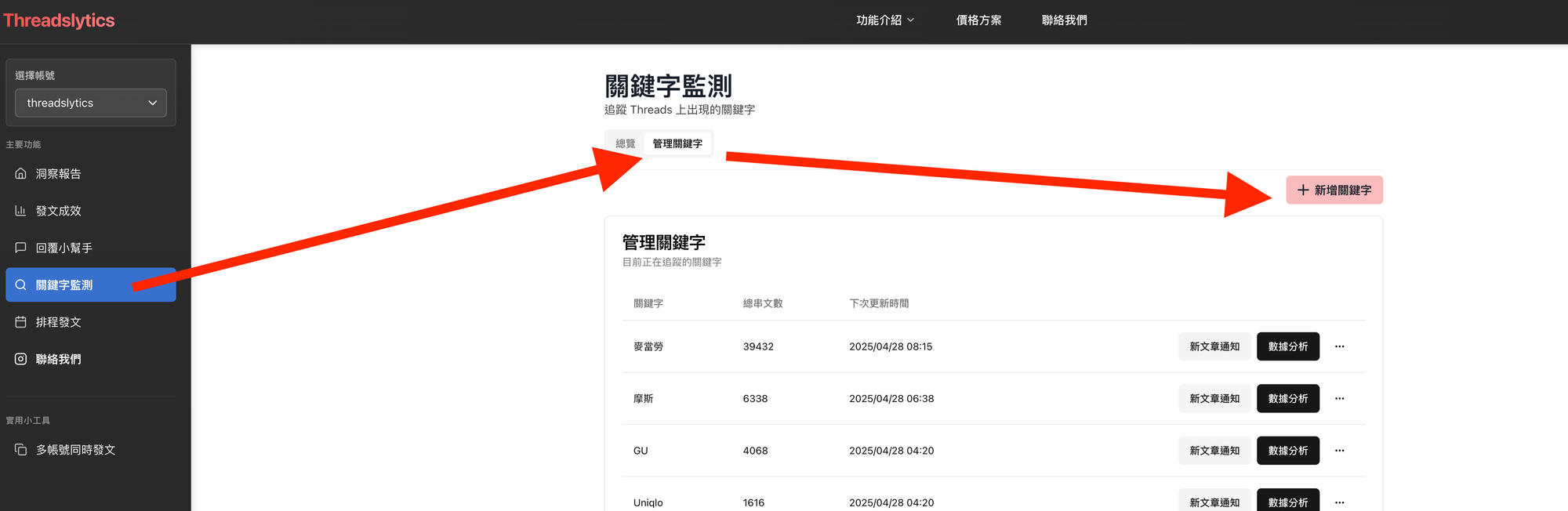This screenshot has width=1568, height=511.
Task: Open the more options menu for GU
Action: pyautogui.click(x=1340, y=451)
